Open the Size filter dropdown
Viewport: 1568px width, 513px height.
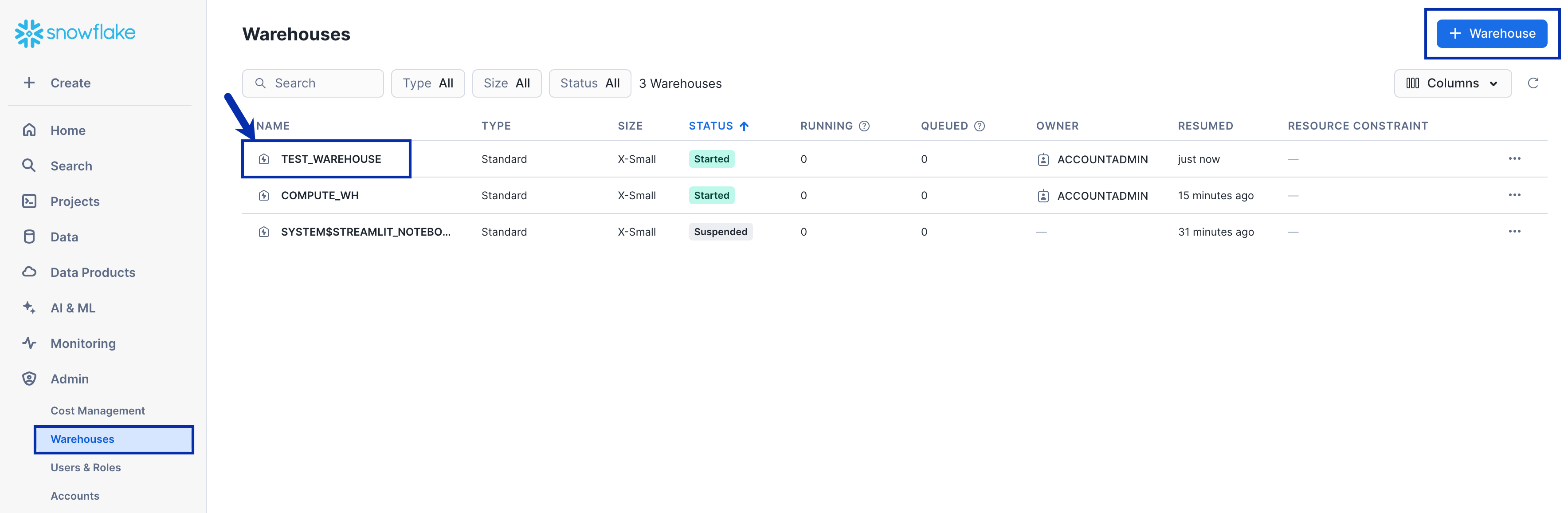tap(506, 83)
